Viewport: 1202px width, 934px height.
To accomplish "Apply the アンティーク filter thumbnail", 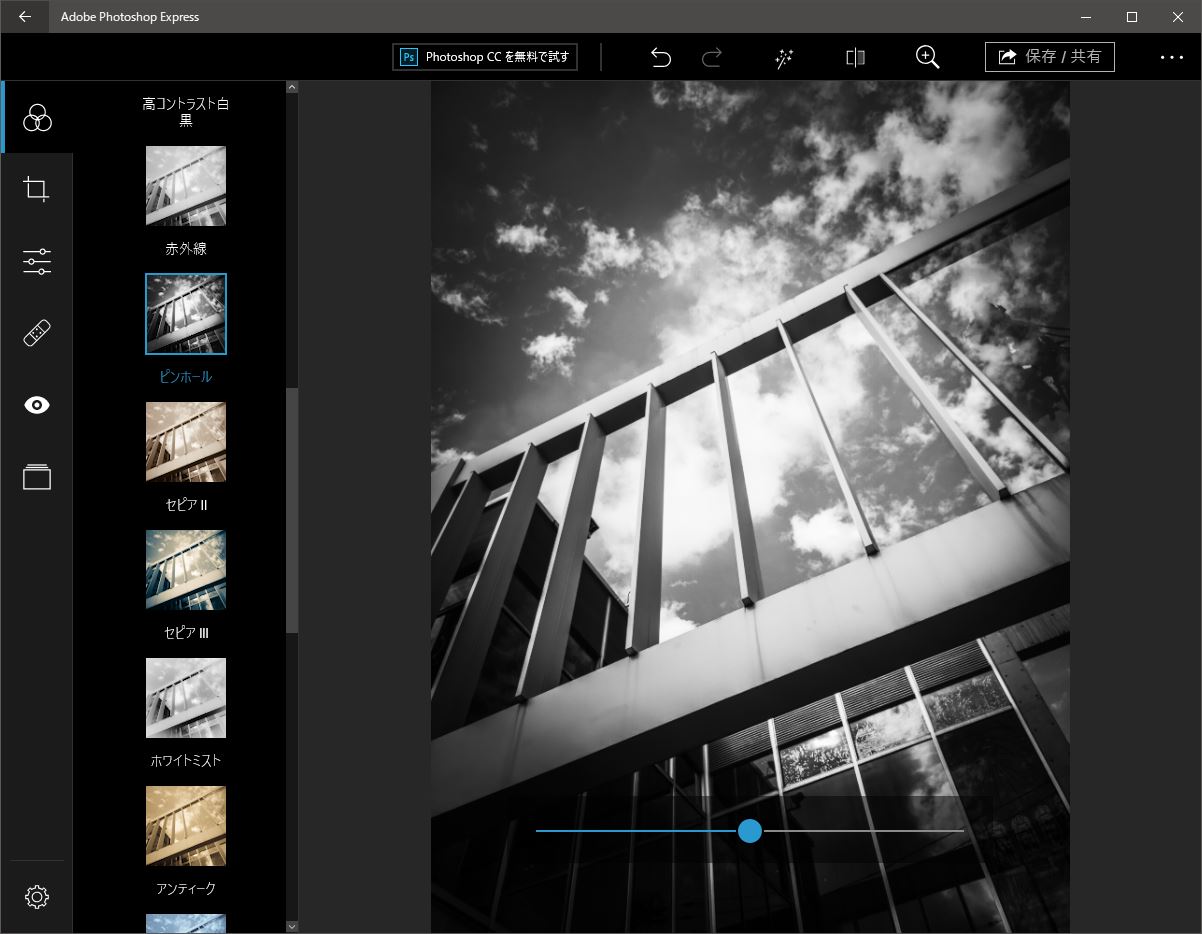I will click(186, 826).
